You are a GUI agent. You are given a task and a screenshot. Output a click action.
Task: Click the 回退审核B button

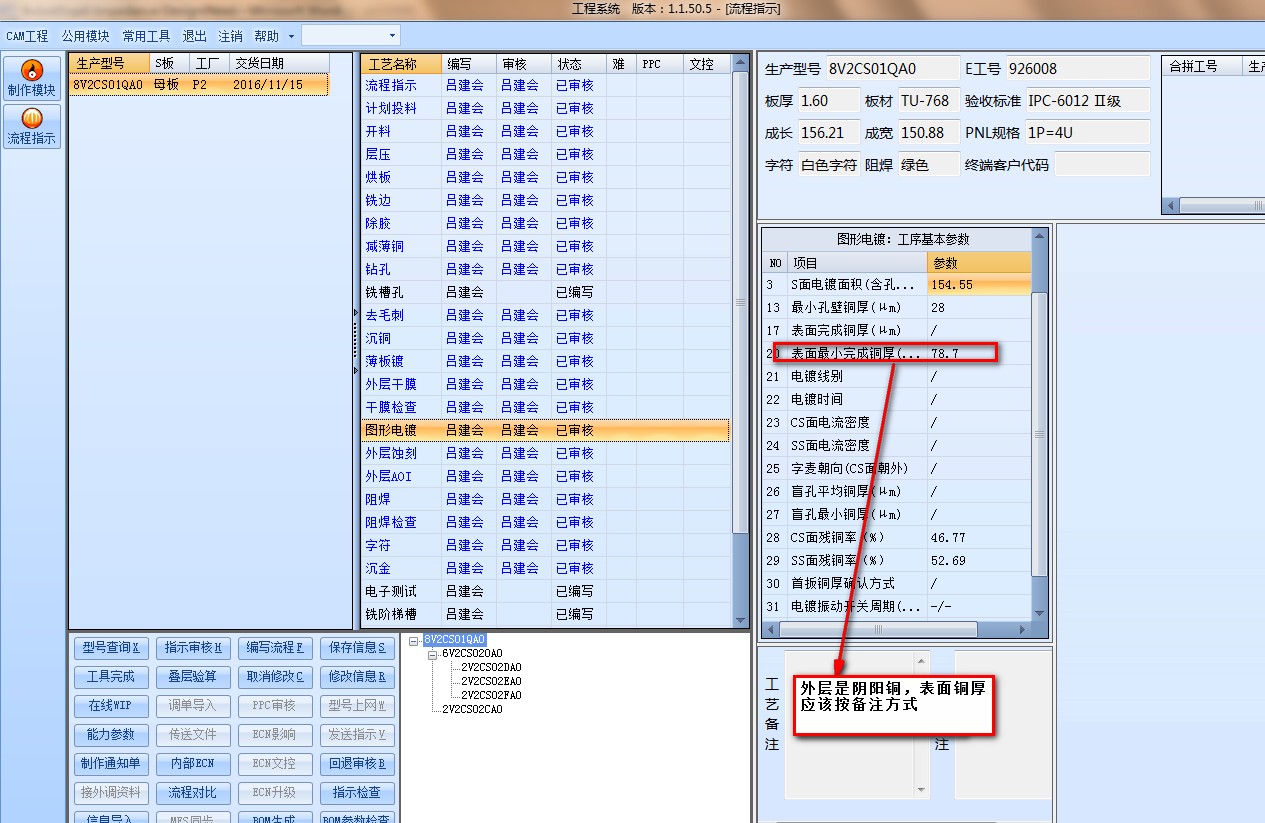[x=357, y=764]
